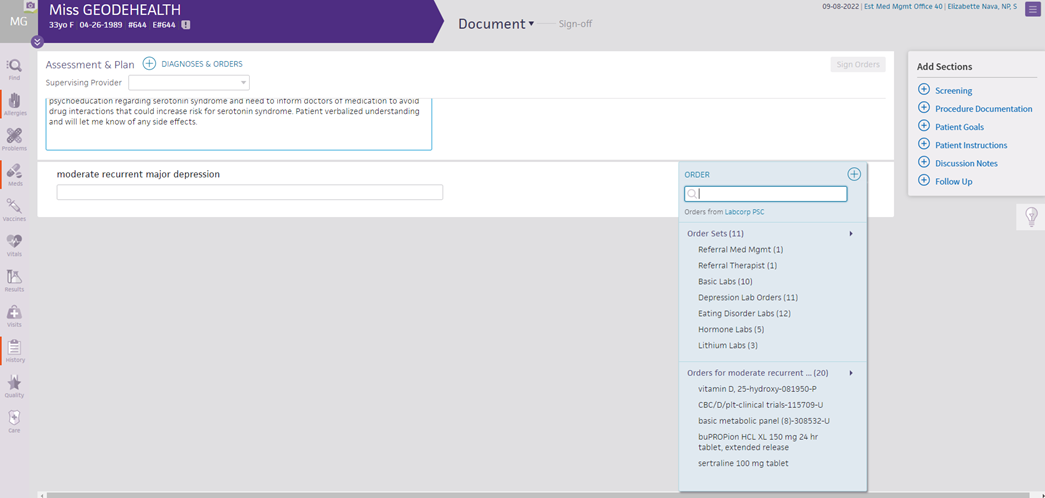Click the Sign Orders button

858,65
